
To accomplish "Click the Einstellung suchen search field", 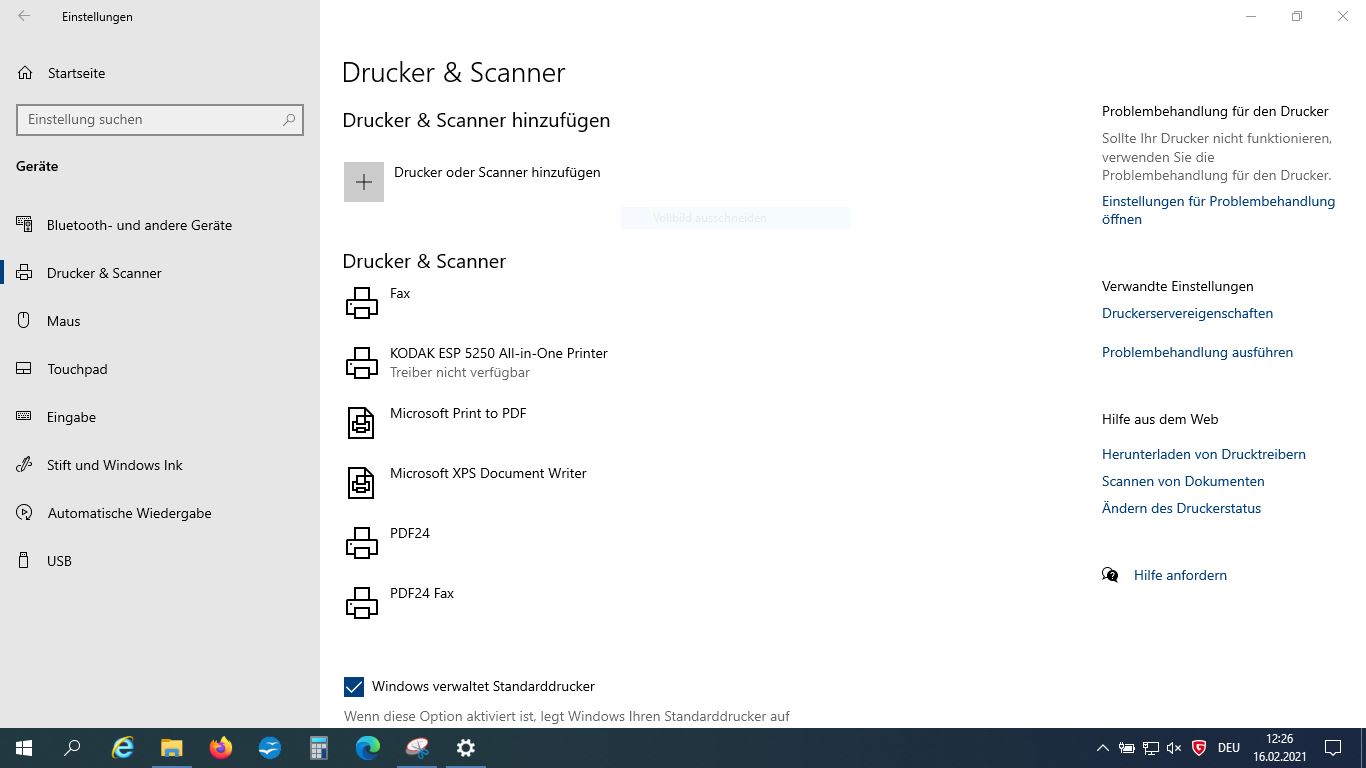I will 160,119.
